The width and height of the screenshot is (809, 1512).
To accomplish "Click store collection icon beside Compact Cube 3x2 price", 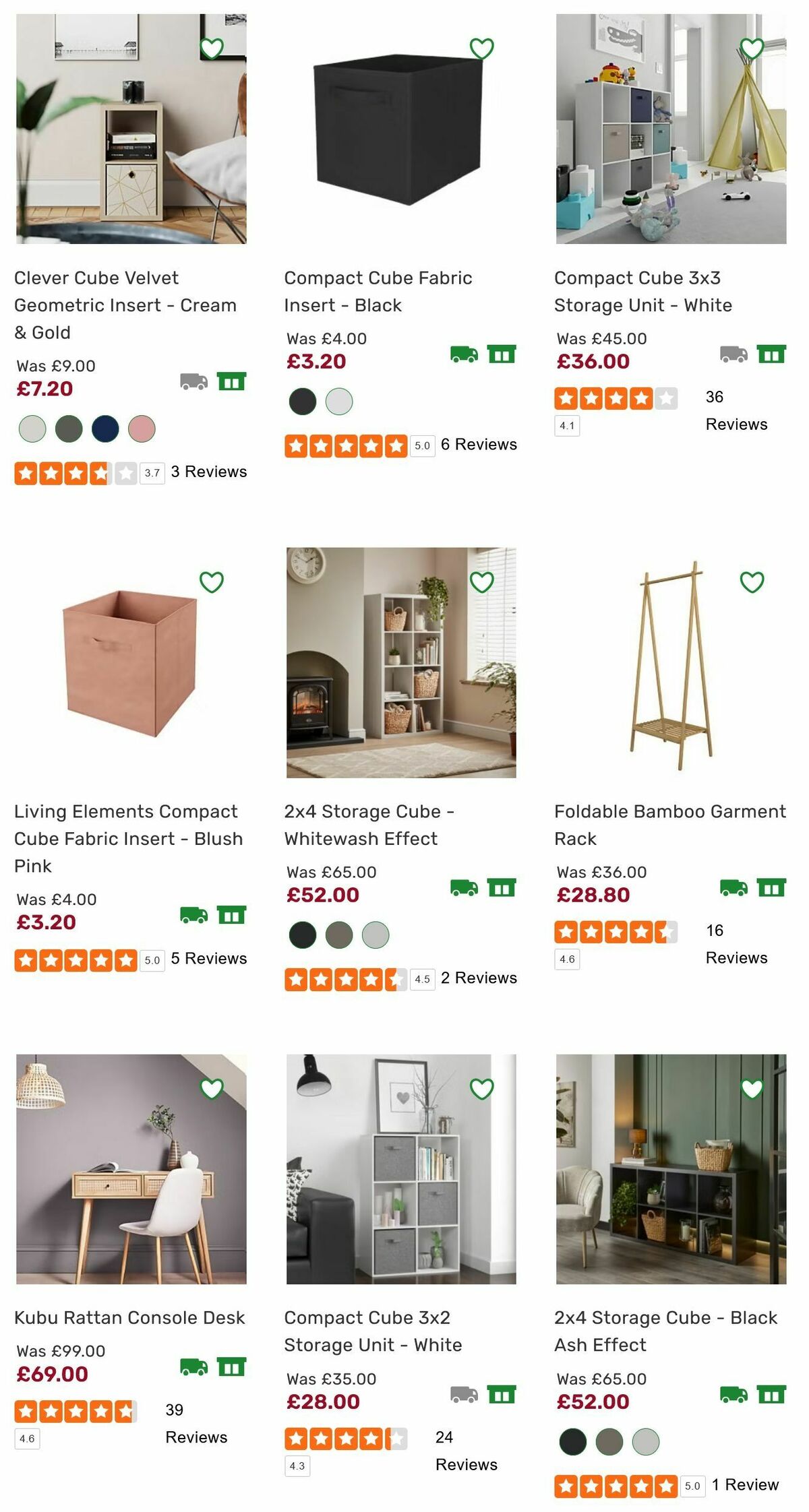I will (x=502, y=1395).
